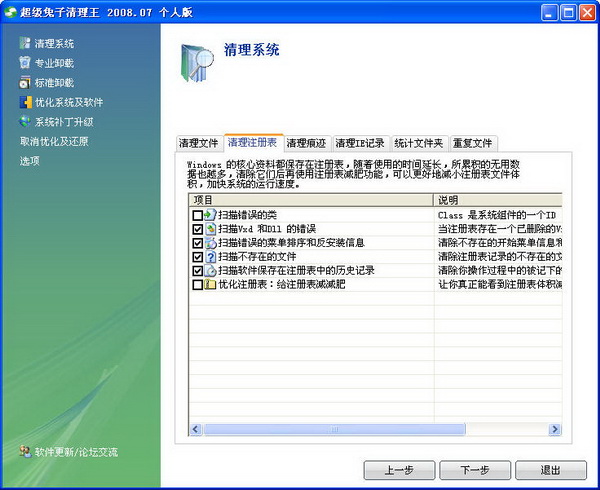Open 取消优化及还原 in sidebar

(54, 141)
